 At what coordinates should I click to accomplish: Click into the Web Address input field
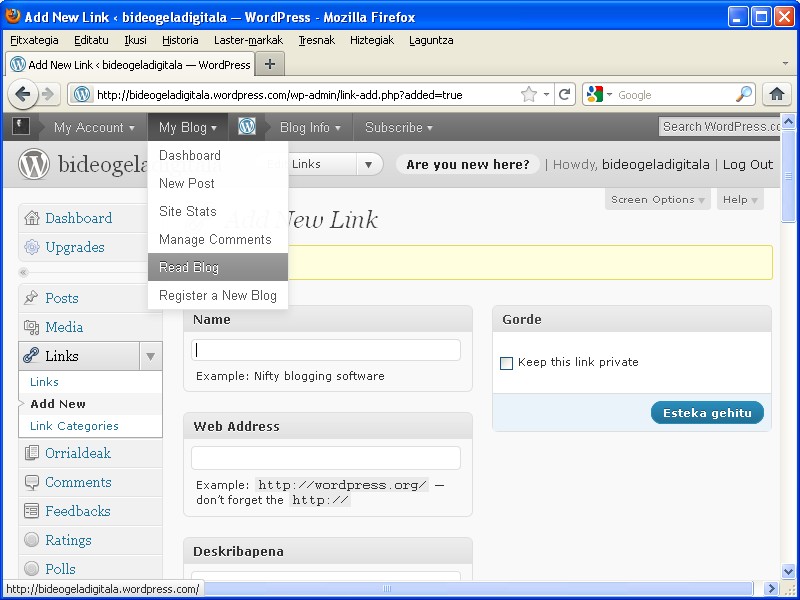tap(326, 458)
